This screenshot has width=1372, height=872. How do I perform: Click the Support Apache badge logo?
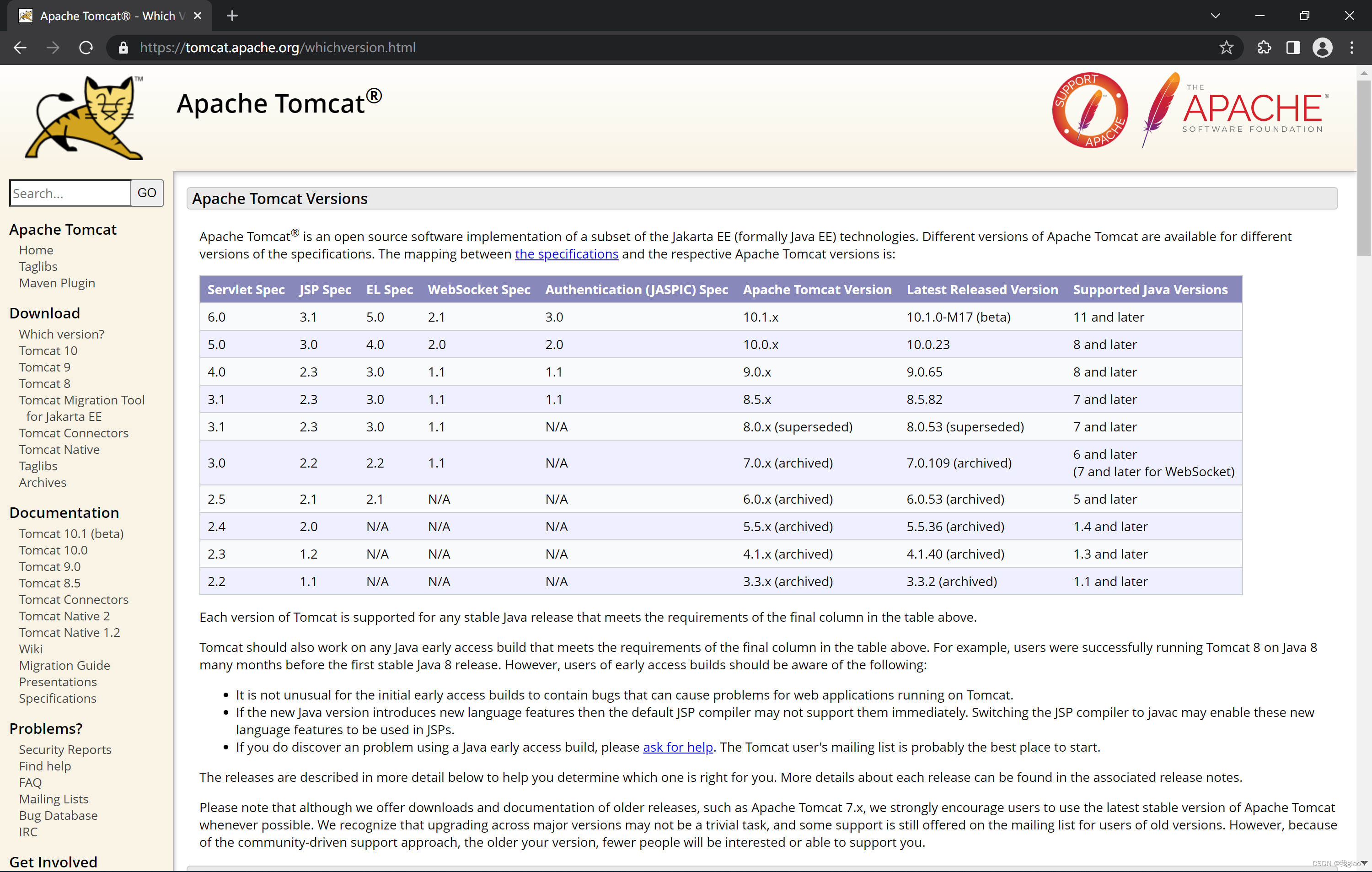(1089, 110)
